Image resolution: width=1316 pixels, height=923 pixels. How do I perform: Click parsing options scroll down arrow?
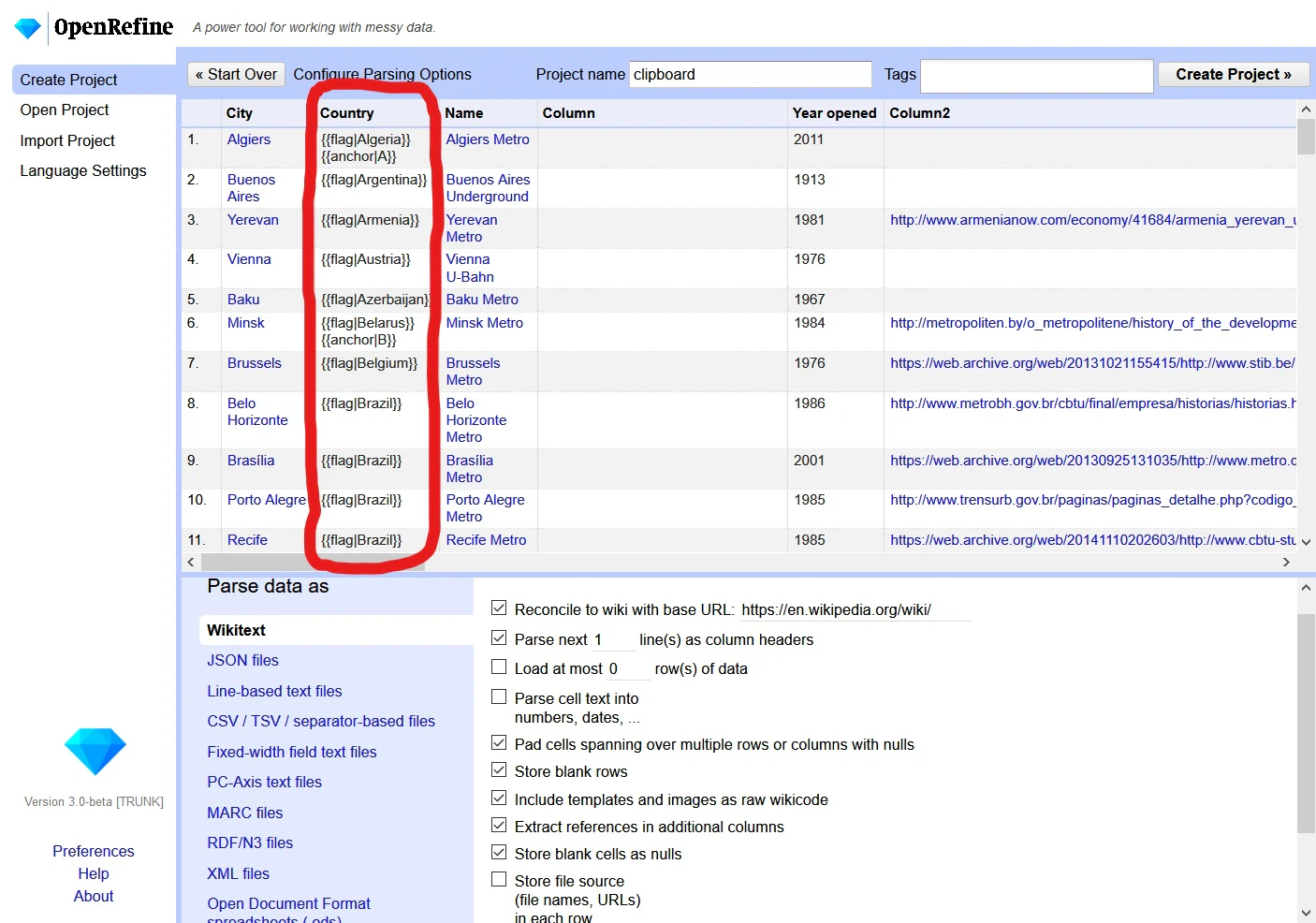point(1306,913)
